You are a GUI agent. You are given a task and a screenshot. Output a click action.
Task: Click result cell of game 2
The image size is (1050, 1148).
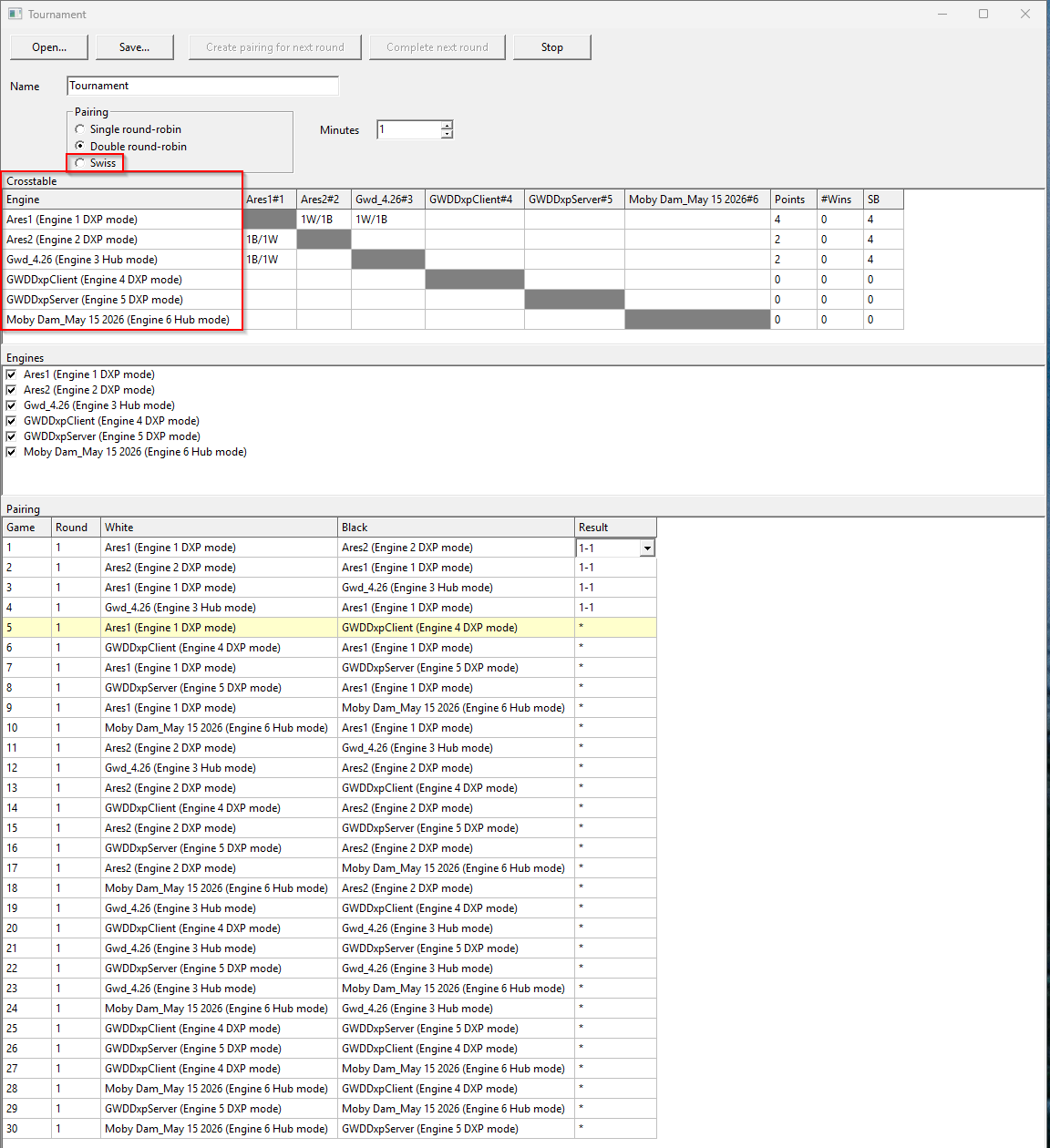pos(615,568)
